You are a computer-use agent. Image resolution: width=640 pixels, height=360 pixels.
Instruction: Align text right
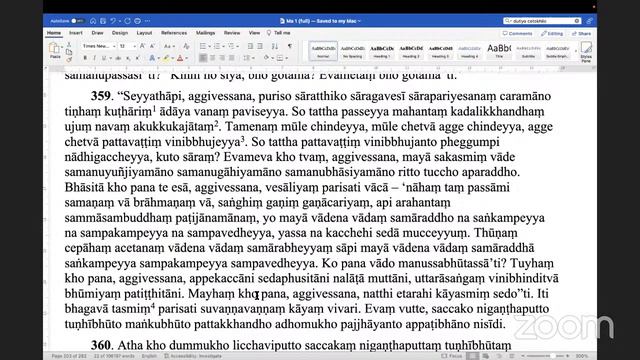[222, 58]
